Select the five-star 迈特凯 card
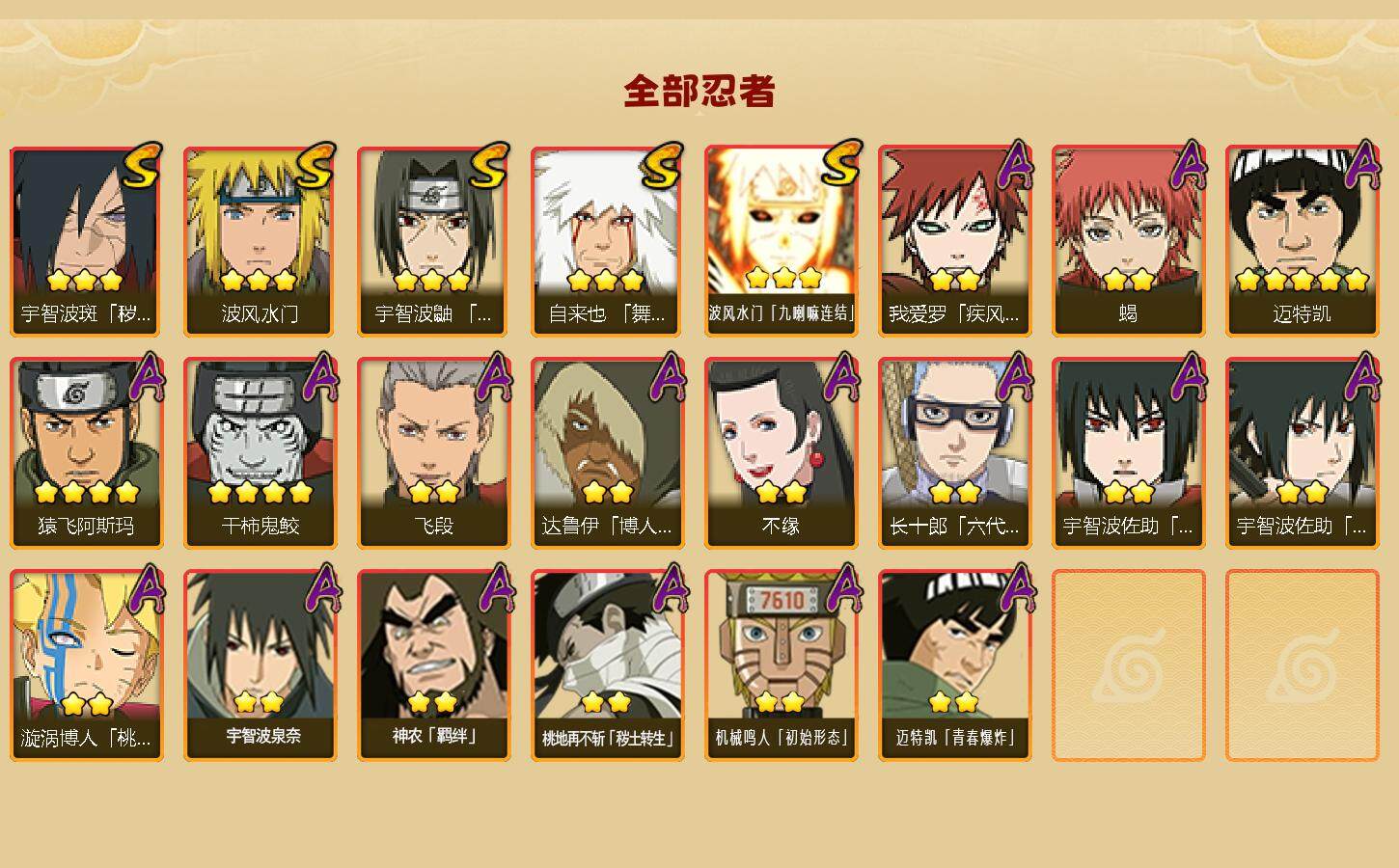The image size is (1399, 868). (1302, 241)
